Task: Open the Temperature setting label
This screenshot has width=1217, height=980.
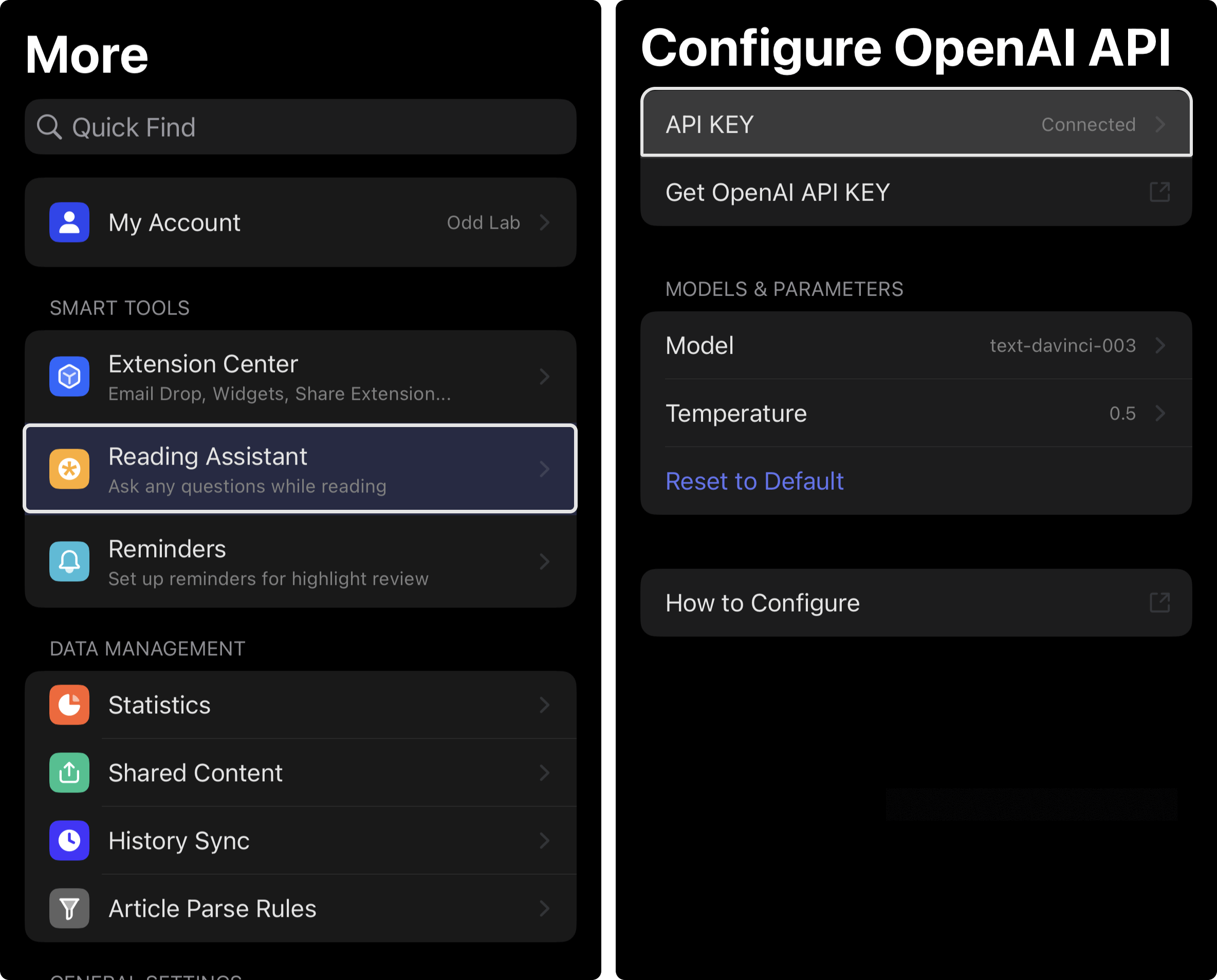Action: (x=736, y=413)
